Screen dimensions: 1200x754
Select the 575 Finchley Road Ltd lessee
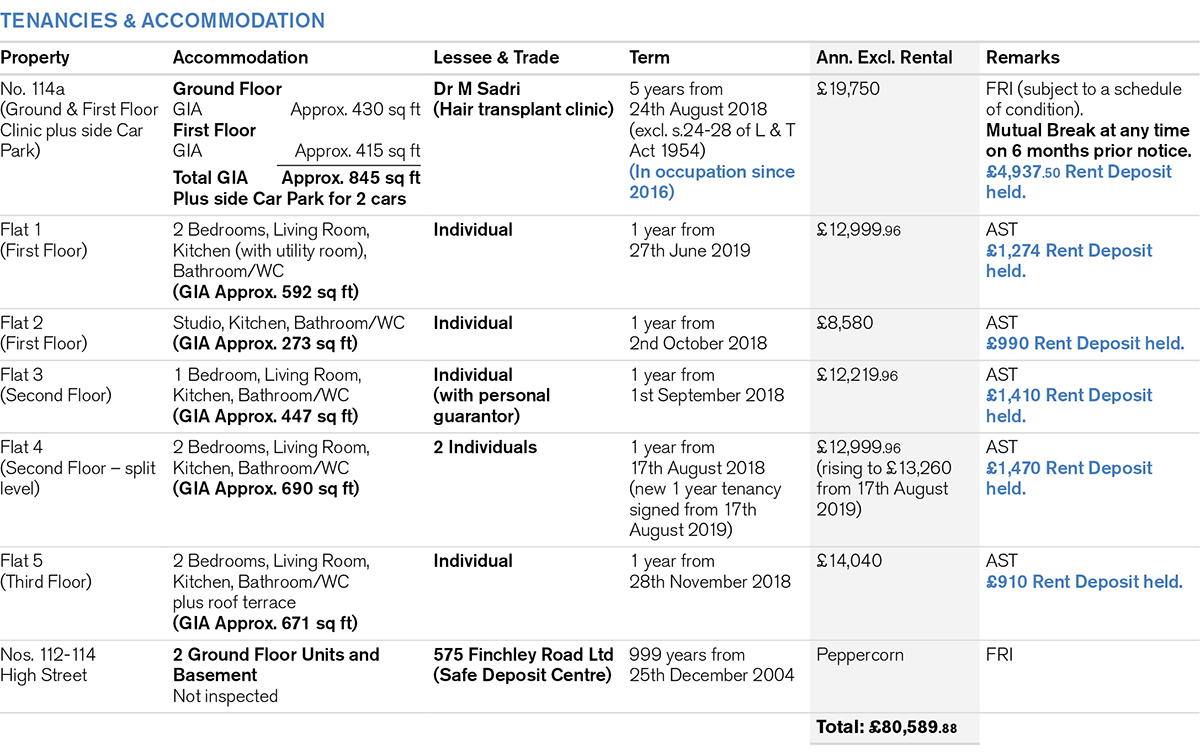point(523,654)
